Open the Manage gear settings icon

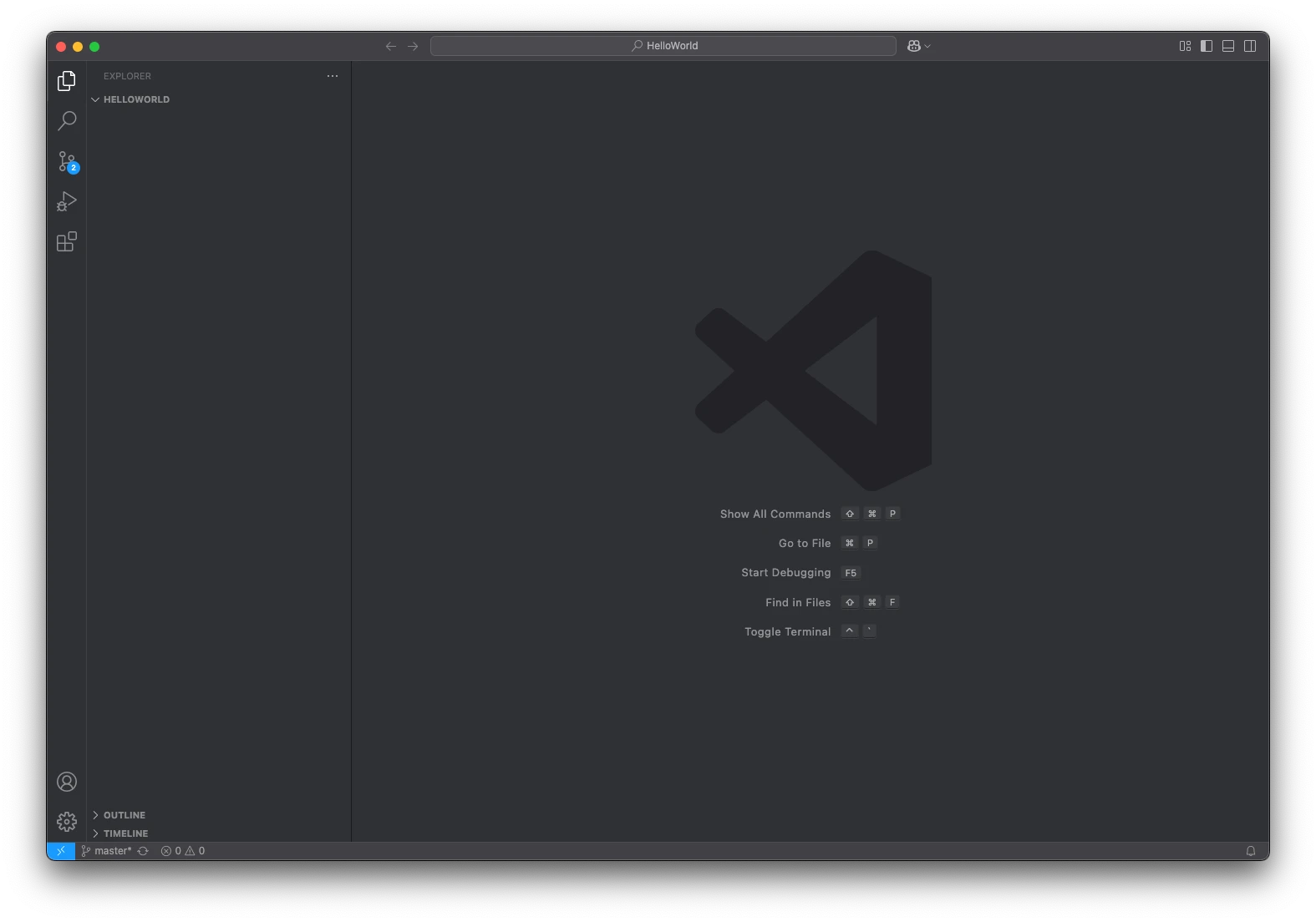pyautogui.click(x=67, y=822)
